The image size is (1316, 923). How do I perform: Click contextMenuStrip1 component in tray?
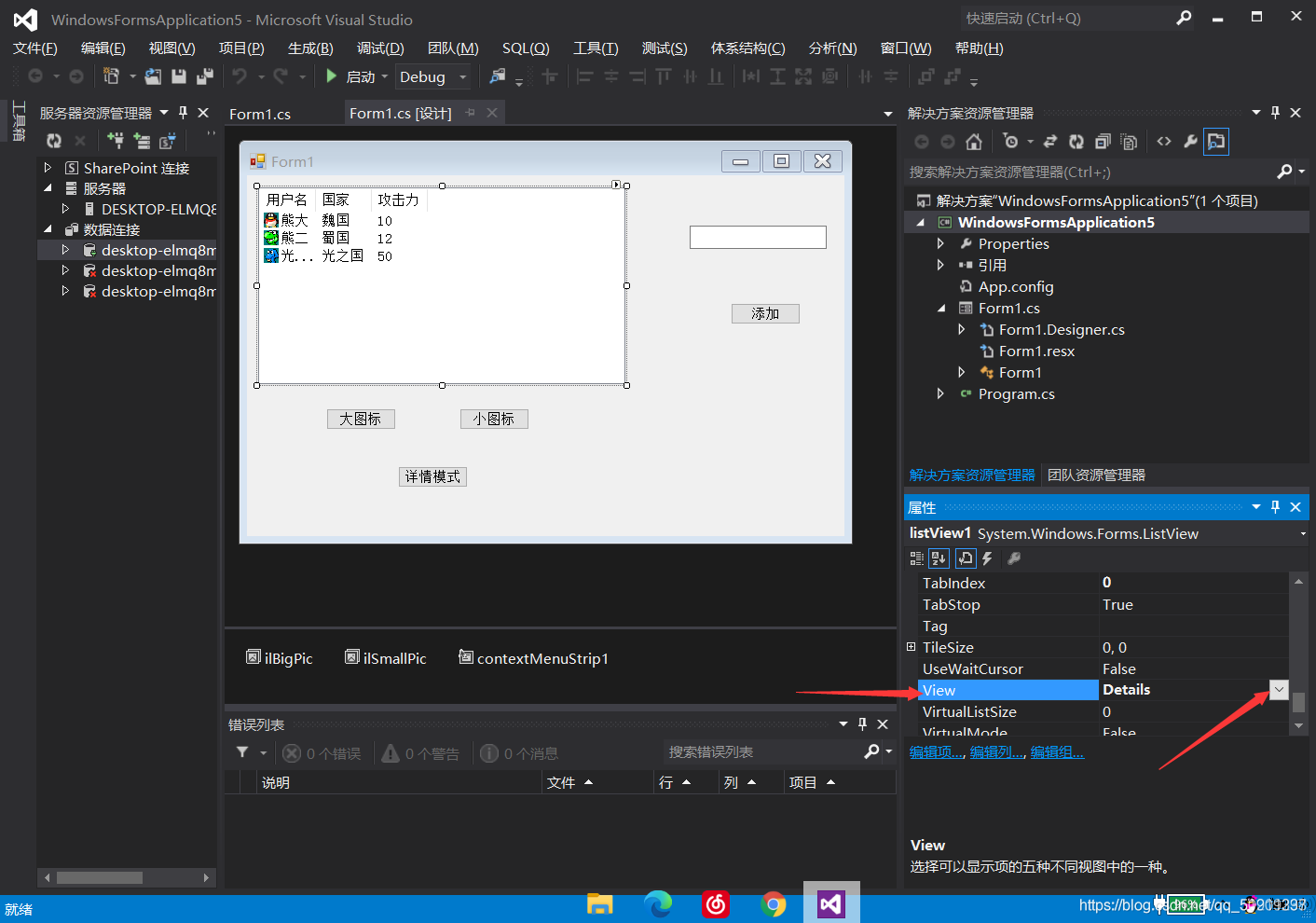(x=533, y=658)
